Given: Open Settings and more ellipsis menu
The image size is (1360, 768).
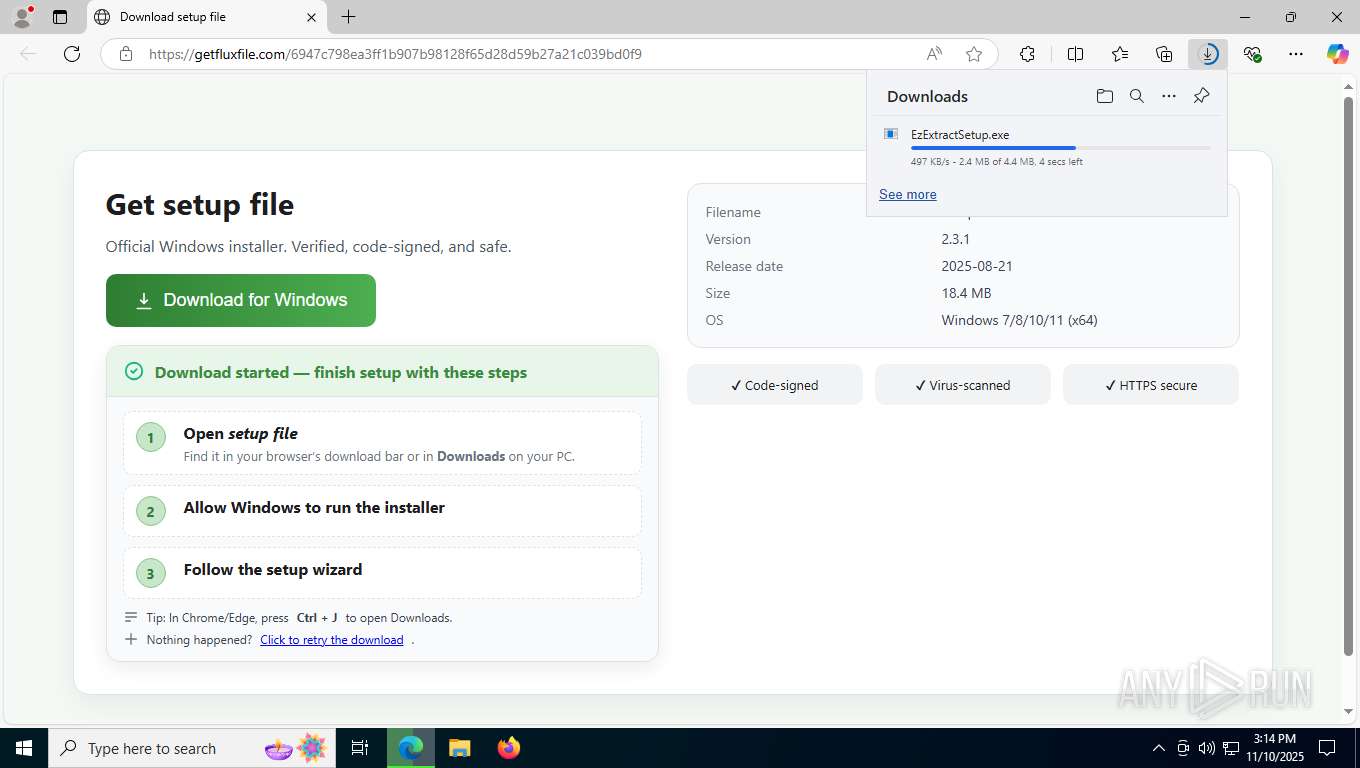Looking at the screenshot, I should (1296, 54).
